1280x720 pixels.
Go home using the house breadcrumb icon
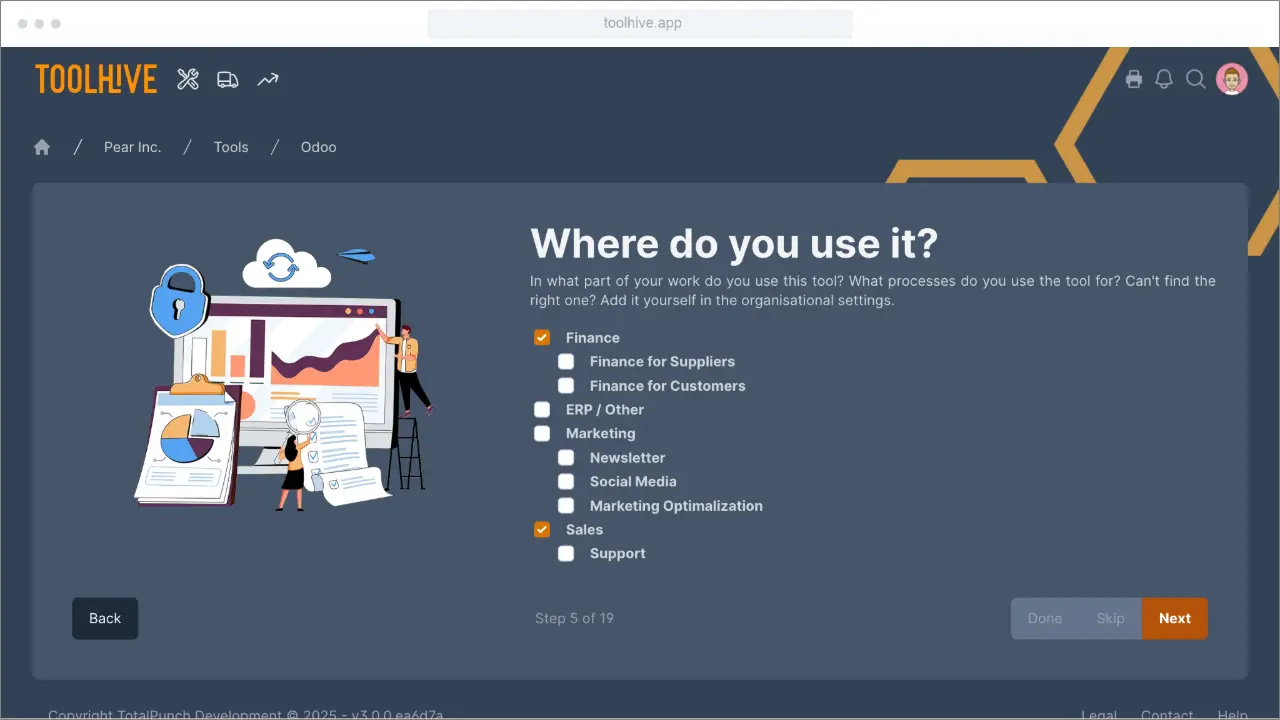[x=41, y=146]
